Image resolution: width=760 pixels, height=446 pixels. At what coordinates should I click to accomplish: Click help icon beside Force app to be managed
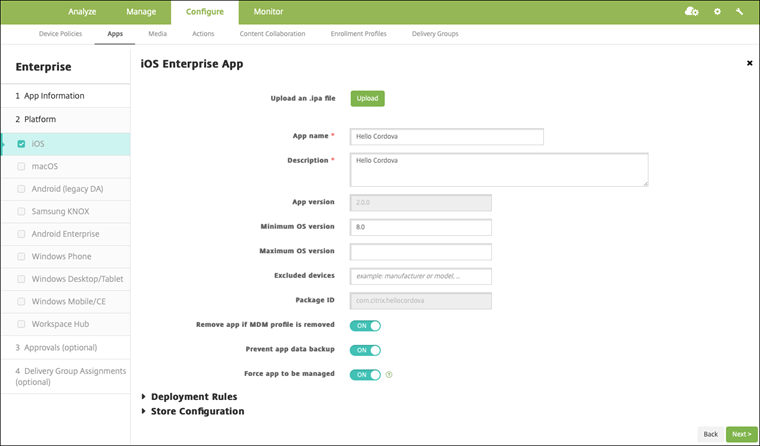388,375
